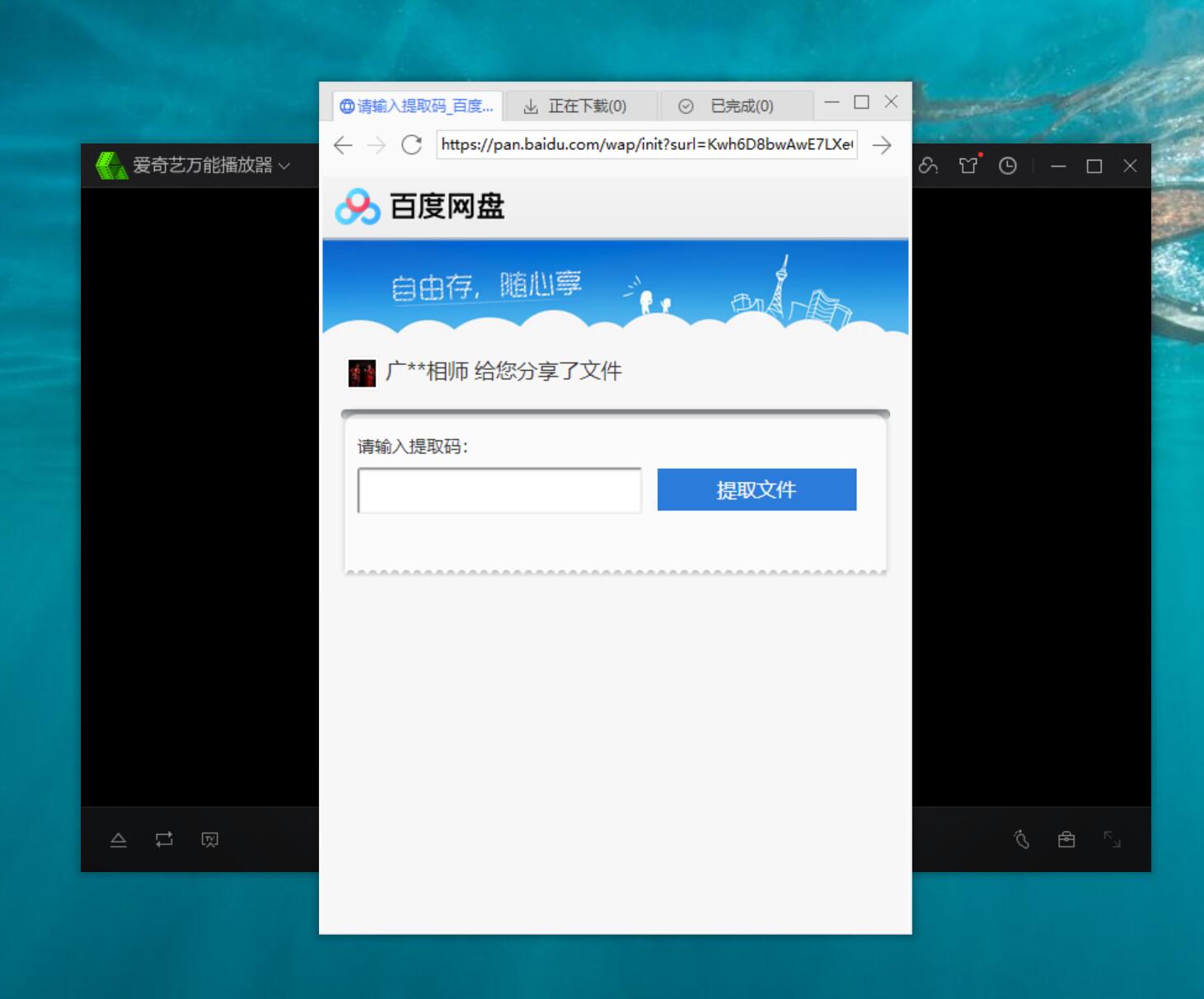Maximize the iQiyi player window

1094,166
